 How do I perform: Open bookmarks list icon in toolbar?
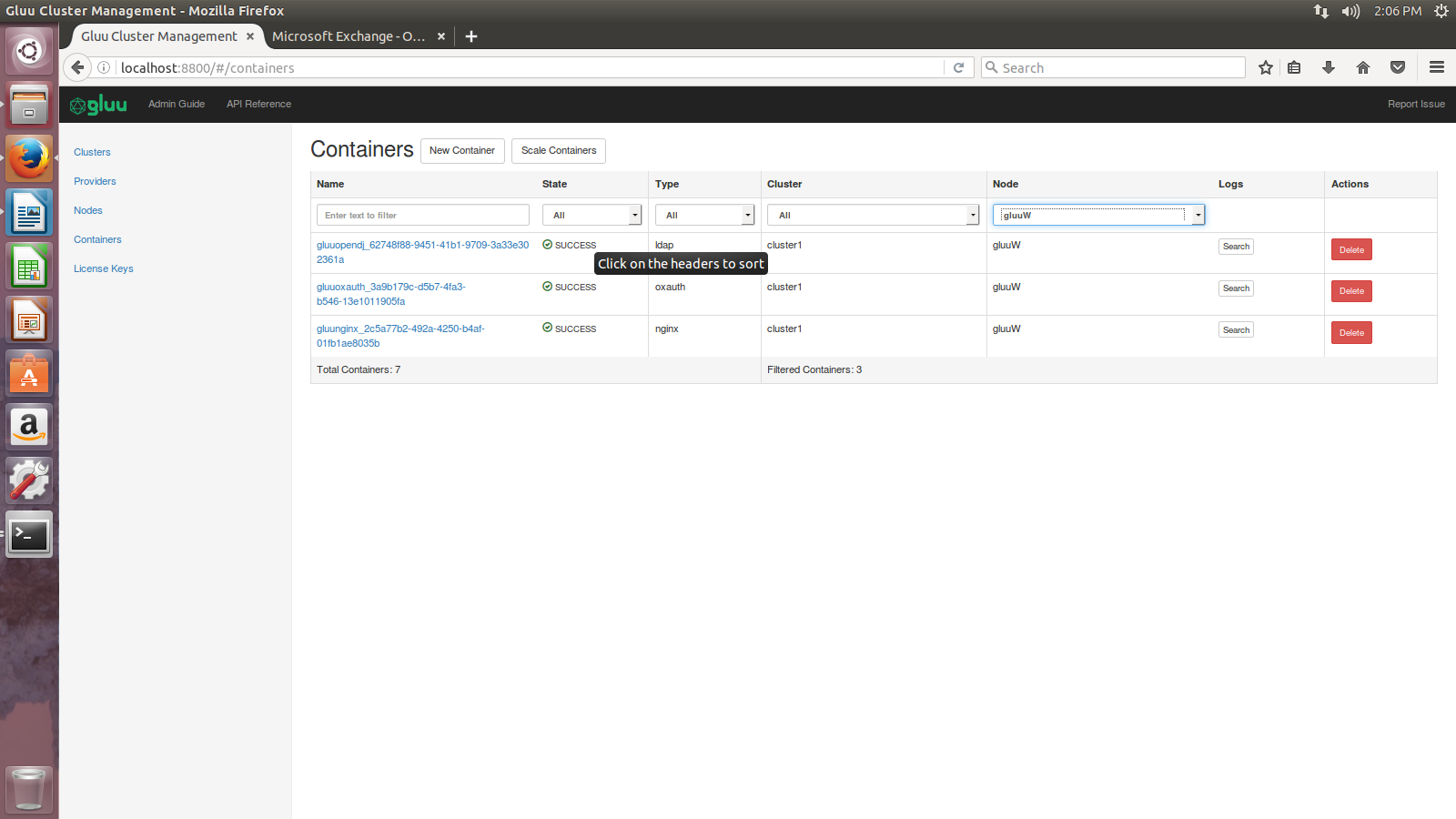[x=1294, y=67]
